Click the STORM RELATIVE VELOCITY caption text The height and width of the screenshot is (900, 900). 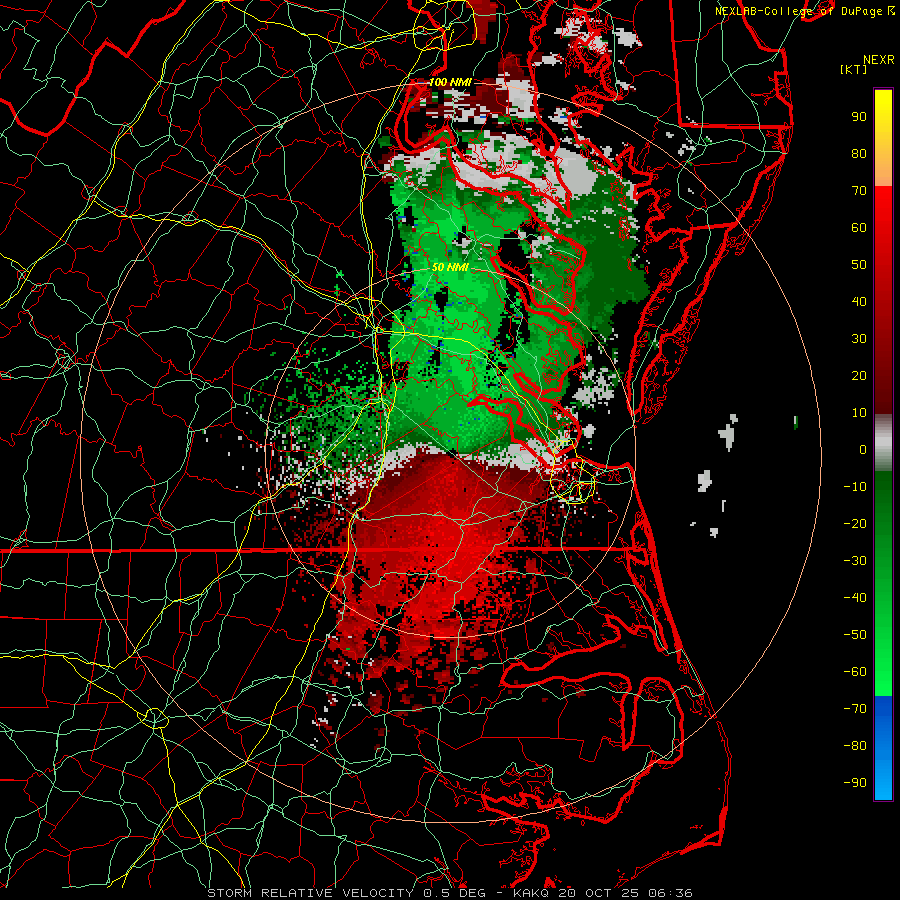(x=311, y=893)
